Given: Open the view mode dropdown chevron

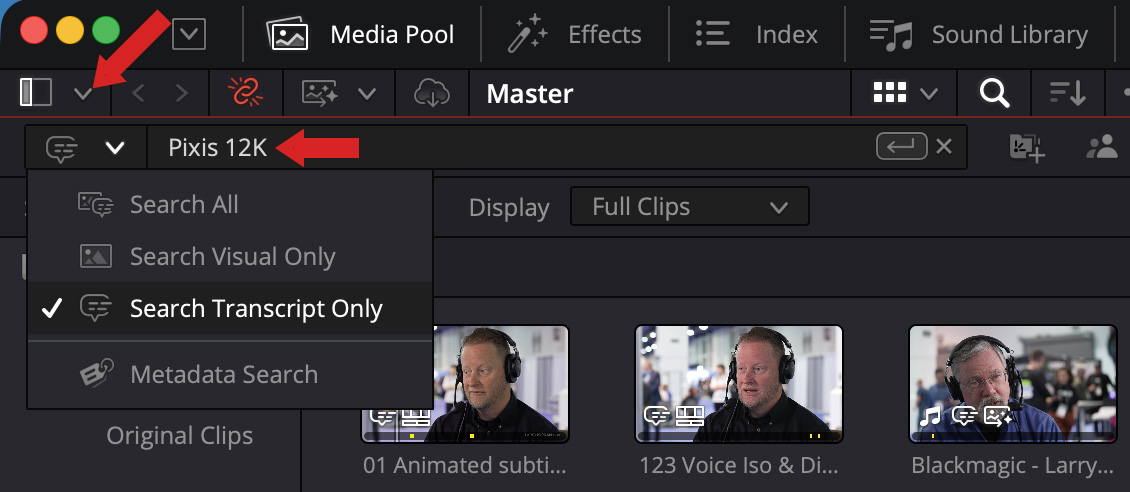Looking at the screenshot, I should (x=929, y=94).
